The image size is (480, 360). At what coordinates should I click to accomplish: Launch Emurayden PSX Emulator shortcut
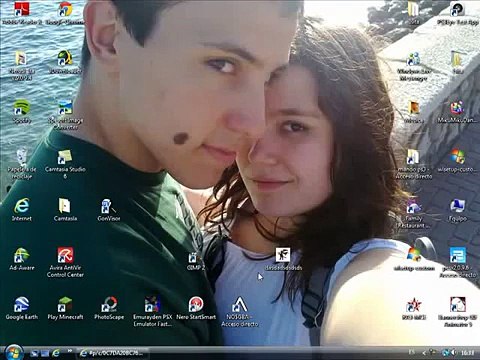[x=152, y=312]
